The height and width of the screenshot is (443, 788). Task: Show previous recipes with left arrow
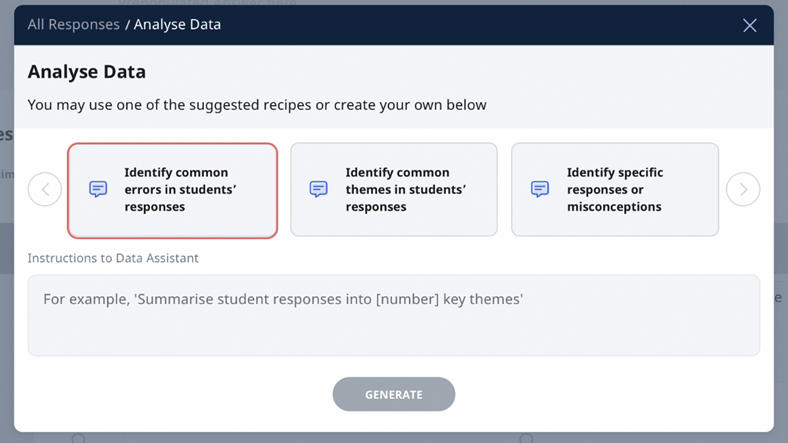[x=45, y=189]
